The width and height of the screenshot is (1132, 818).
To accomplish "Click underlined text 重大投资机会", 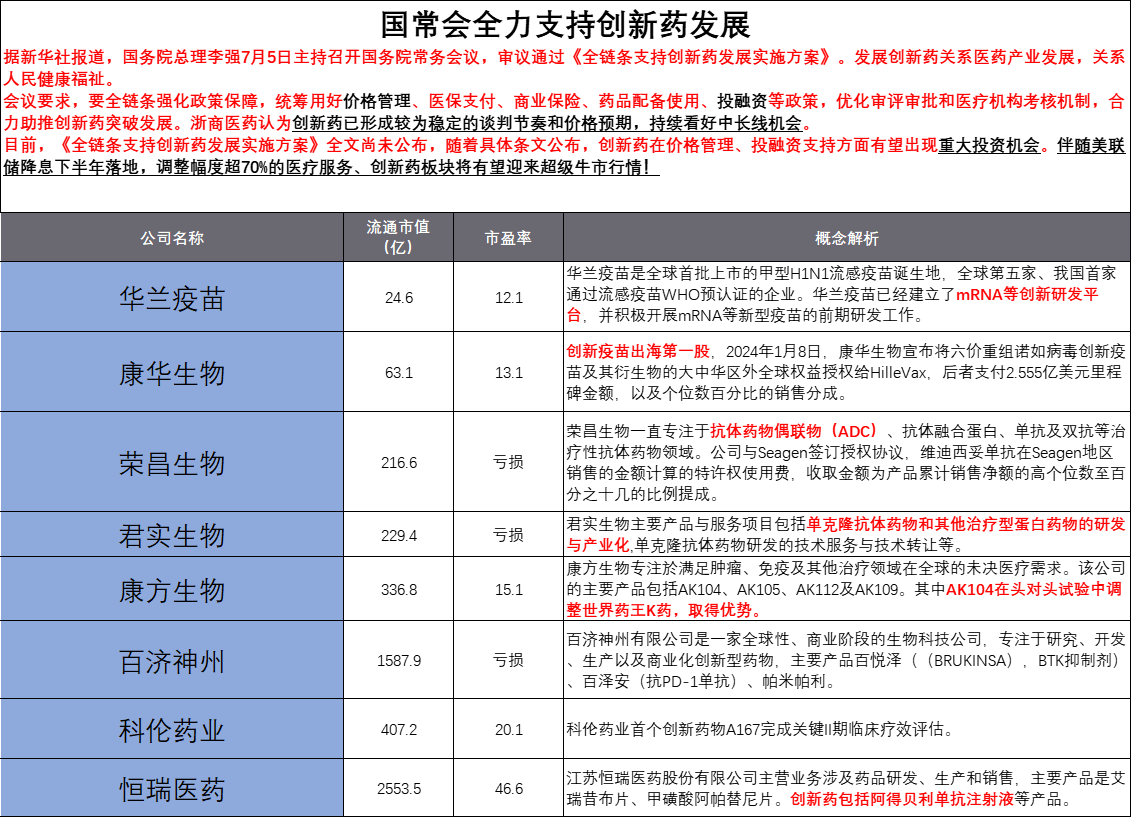I will [989, 146].
